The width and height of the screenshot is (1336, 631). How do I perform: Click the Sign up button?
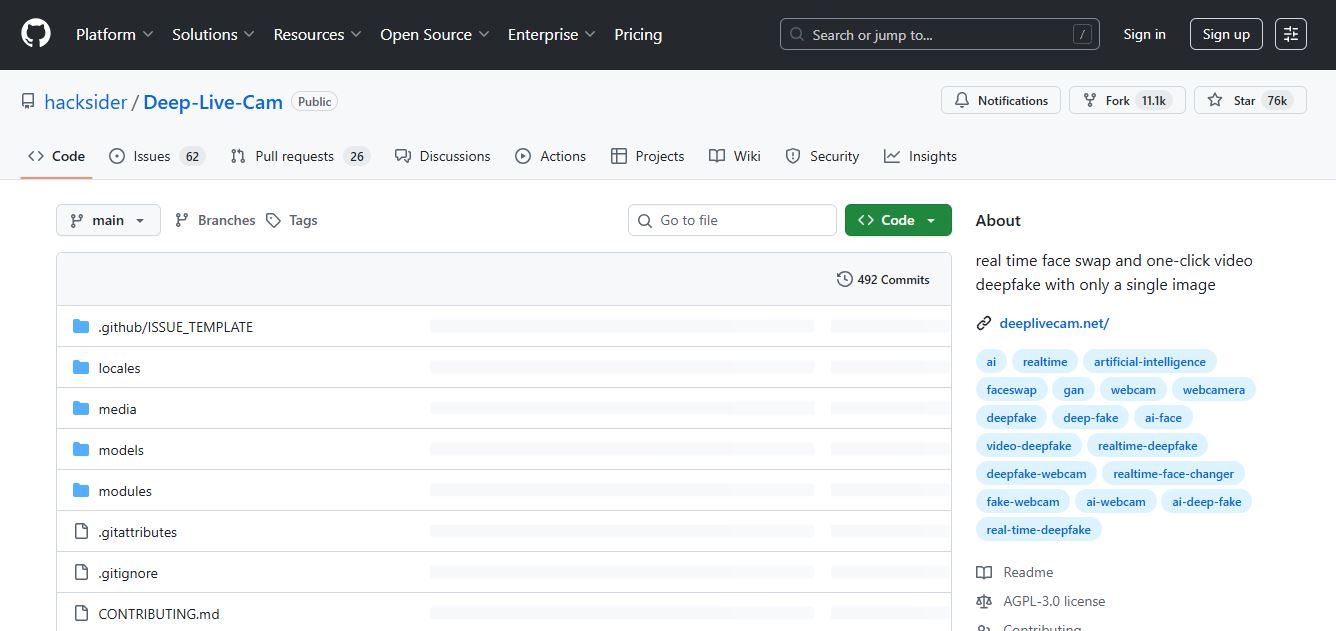tap(1226, 34)
